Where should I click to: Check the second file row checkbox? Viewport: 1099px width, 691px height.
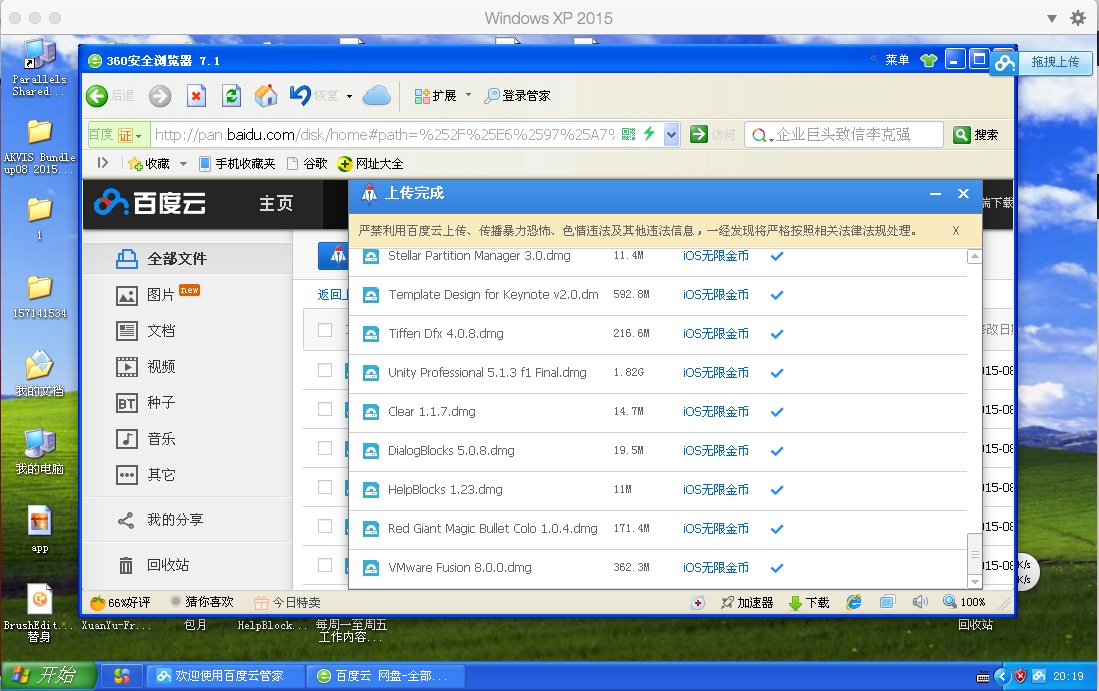click(325, 409)
